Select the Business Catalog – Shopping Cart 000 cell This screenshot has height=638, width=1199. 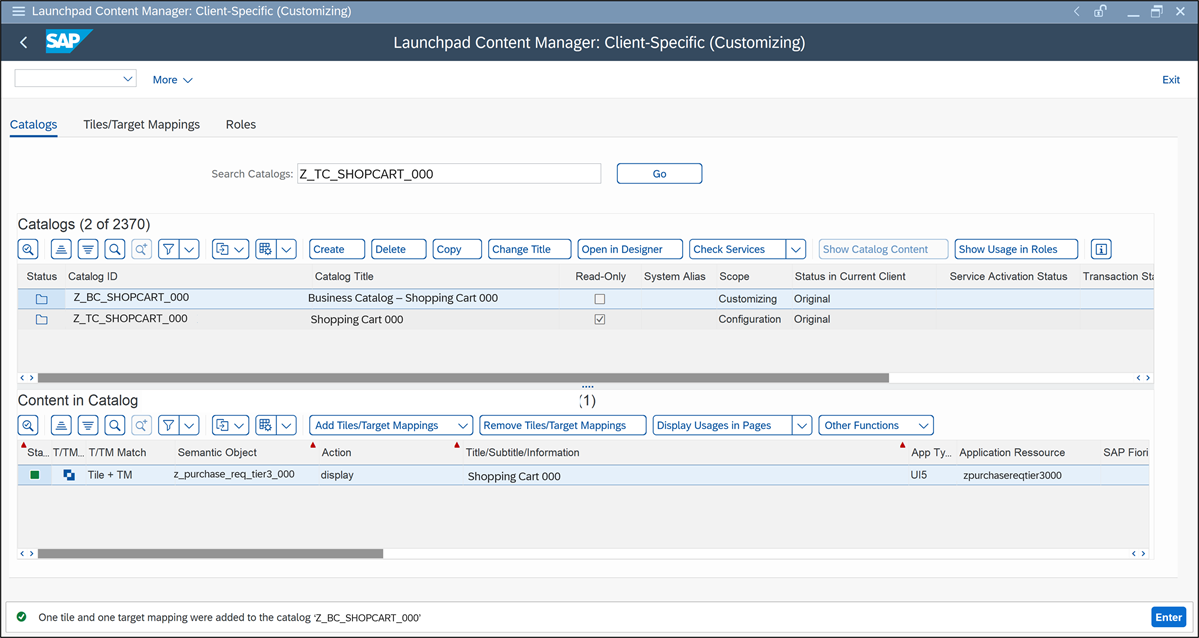click(x=403, y=298)
